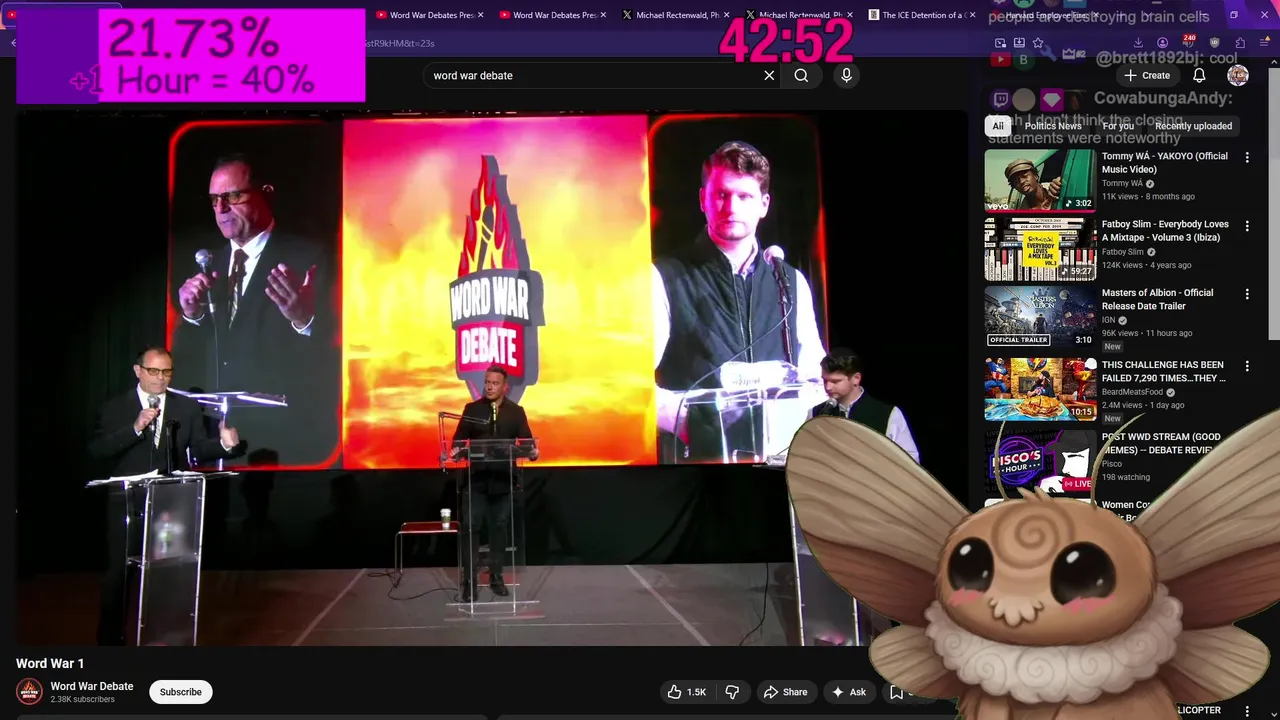Image resolution: width=1280 pixels, height=720 pixels.
Task: Open browser downloads arrow icon
Action: point(1138,43)
